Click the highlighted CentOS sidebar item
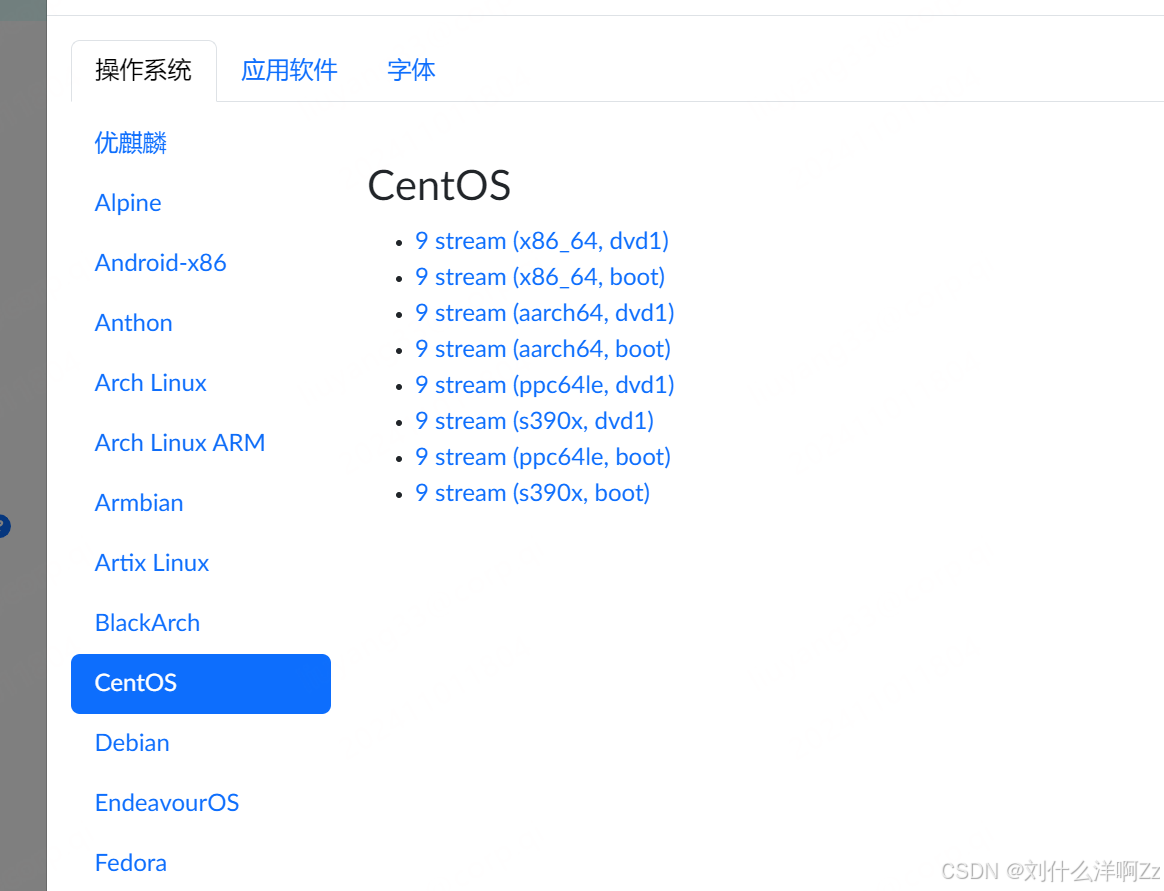 pyautogui.click(x=200, y=684)
